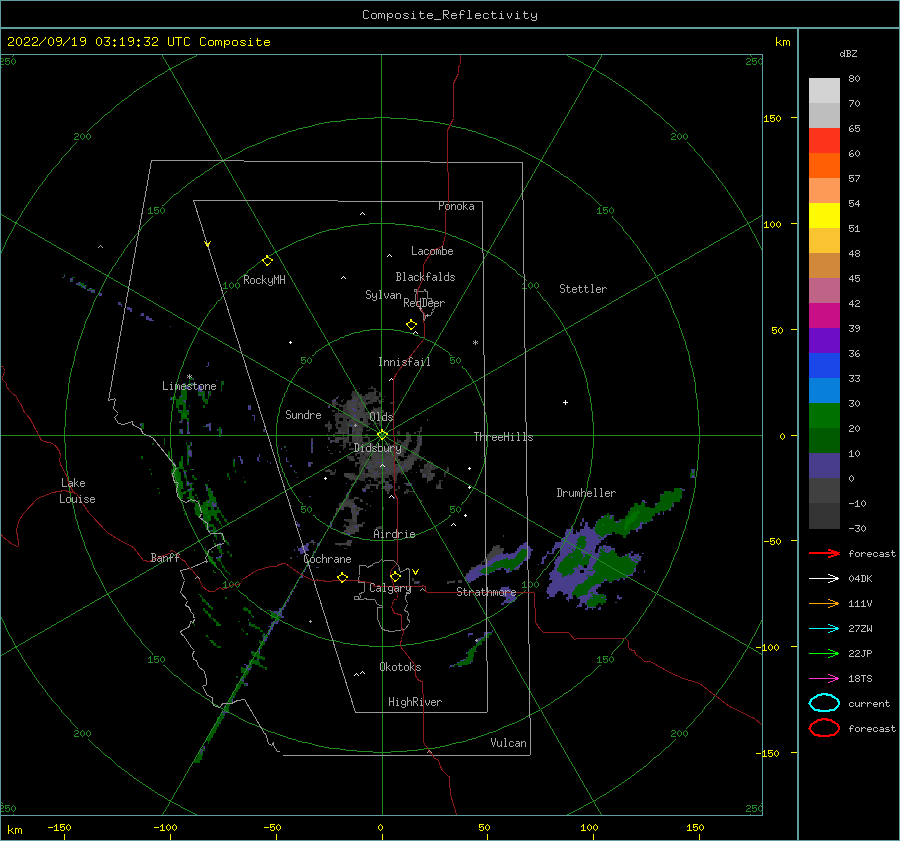
Task: Click the Ponoka town label
Action: 456,206
